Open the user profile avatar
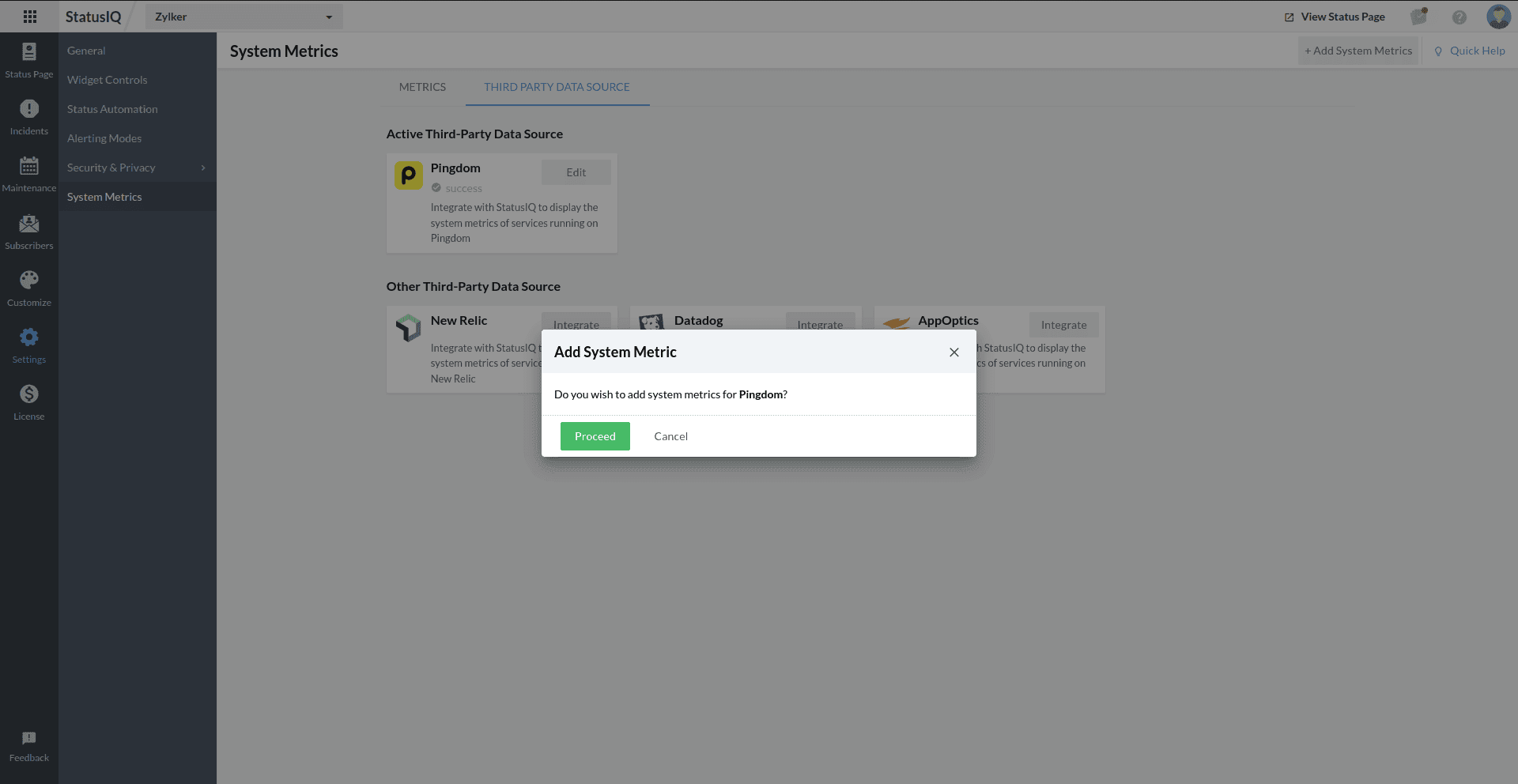Image resolution: width=1518 pixels, height=784 pixels. click(x=1498, y=17)
